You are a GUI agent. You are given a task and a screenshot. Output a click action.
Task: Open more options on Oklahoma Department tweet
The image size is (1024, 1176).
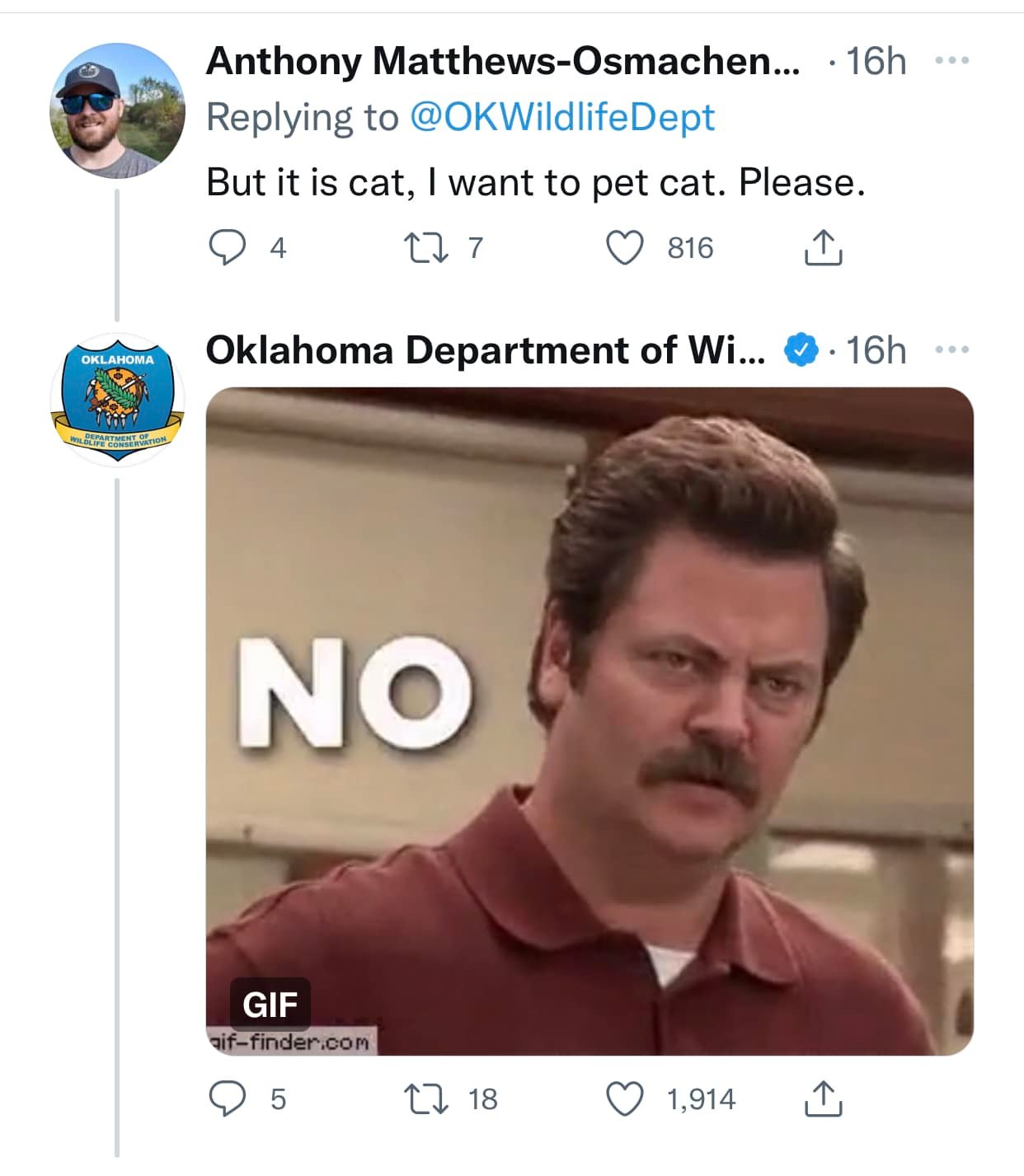click(x=954, y=350)
